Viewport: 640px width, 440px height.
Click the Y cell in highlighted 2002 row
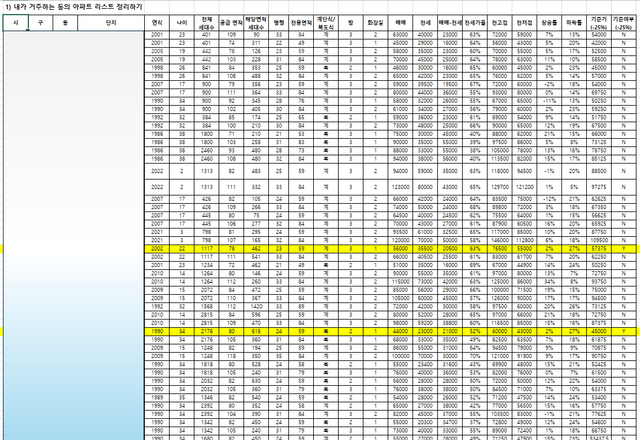coord(624,248)
